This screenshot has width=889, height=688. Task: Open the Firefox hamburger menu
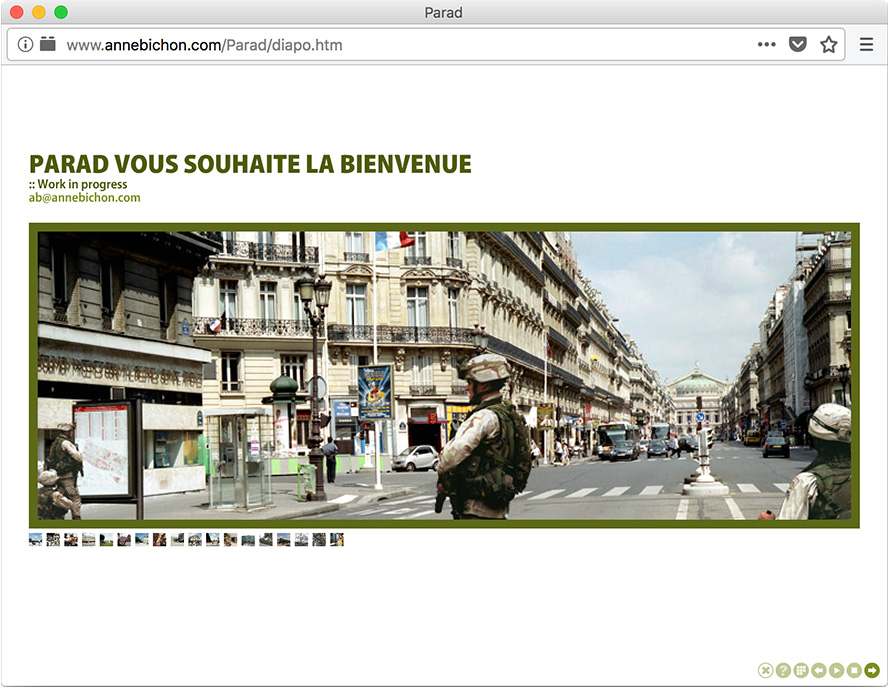[866, 45]
